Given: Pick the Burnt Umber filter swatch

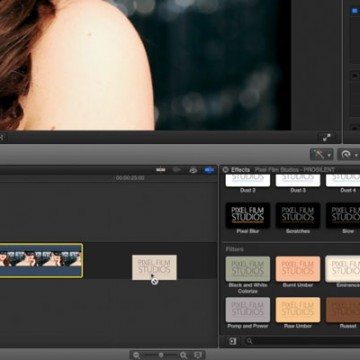Looking at the screenshot, I should coord(298,269).
